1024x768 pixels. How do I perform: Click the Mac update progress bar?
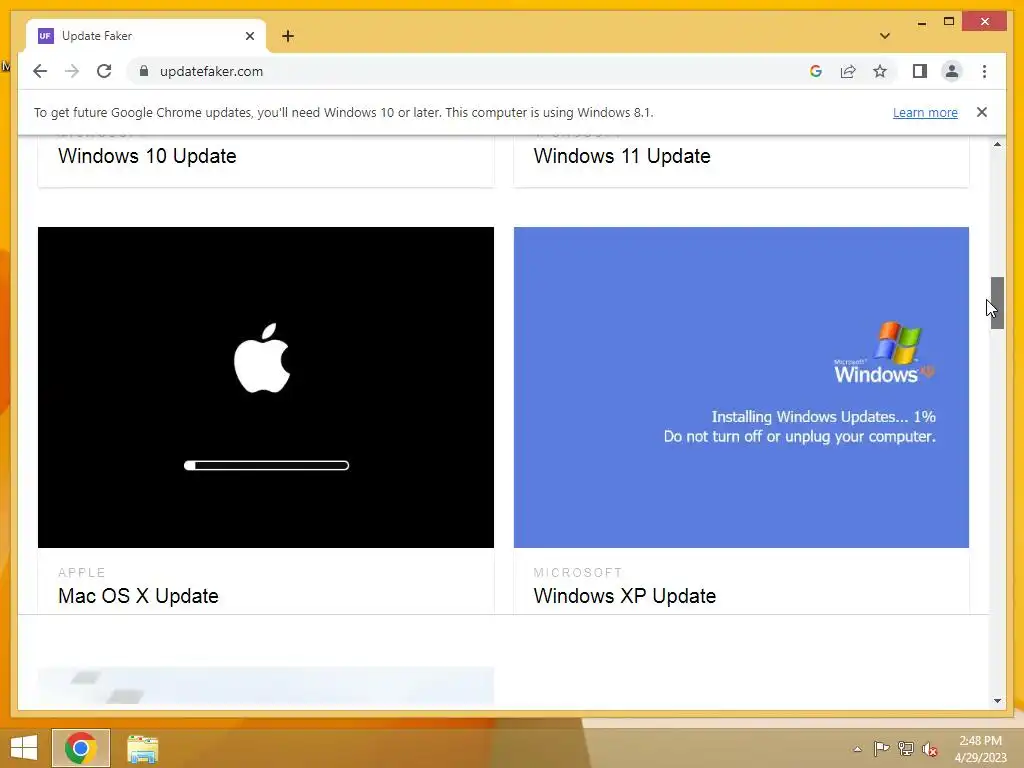pos(266,466)
